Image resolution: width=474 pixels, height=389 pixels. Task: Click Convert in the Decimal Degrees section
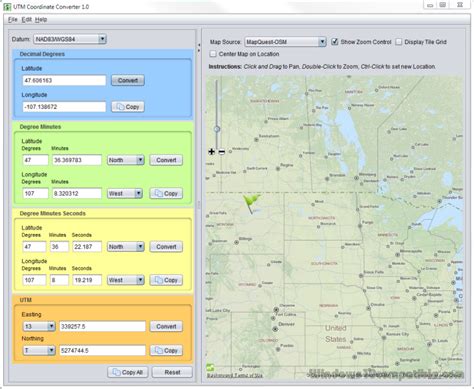coord(128,80)
